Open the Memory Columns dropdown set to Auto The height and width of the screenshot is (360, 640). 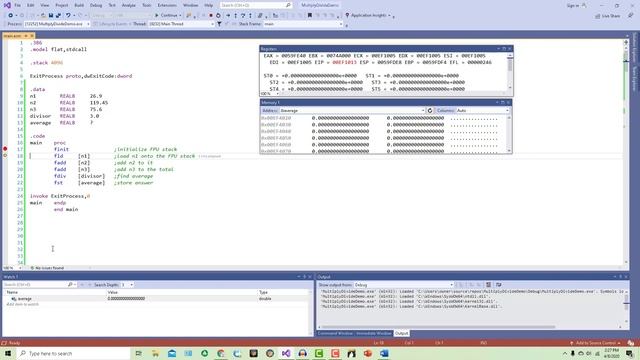483,111
